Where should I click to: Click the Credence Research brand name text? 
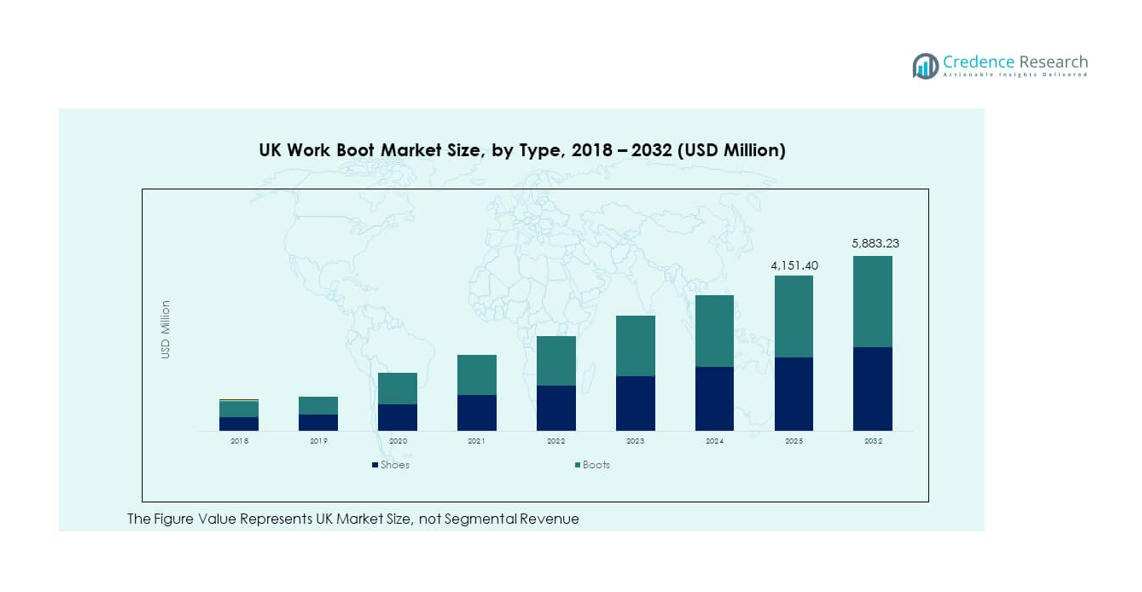(x=1015, y=62)
